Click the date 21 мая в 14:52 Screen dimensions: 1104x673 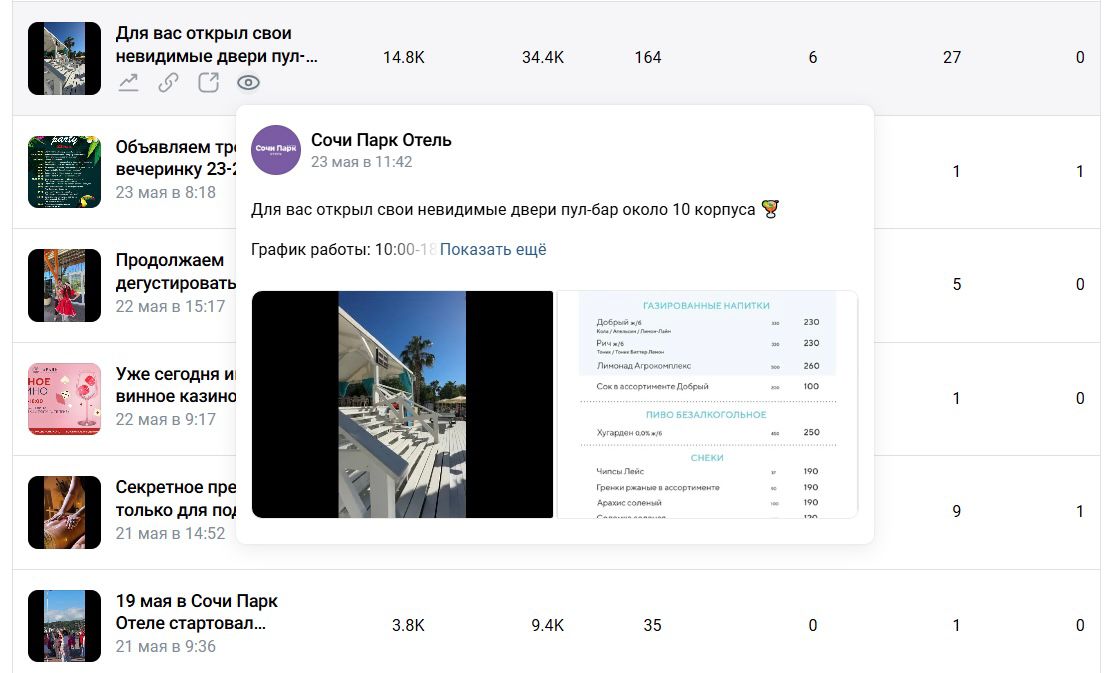170,533
